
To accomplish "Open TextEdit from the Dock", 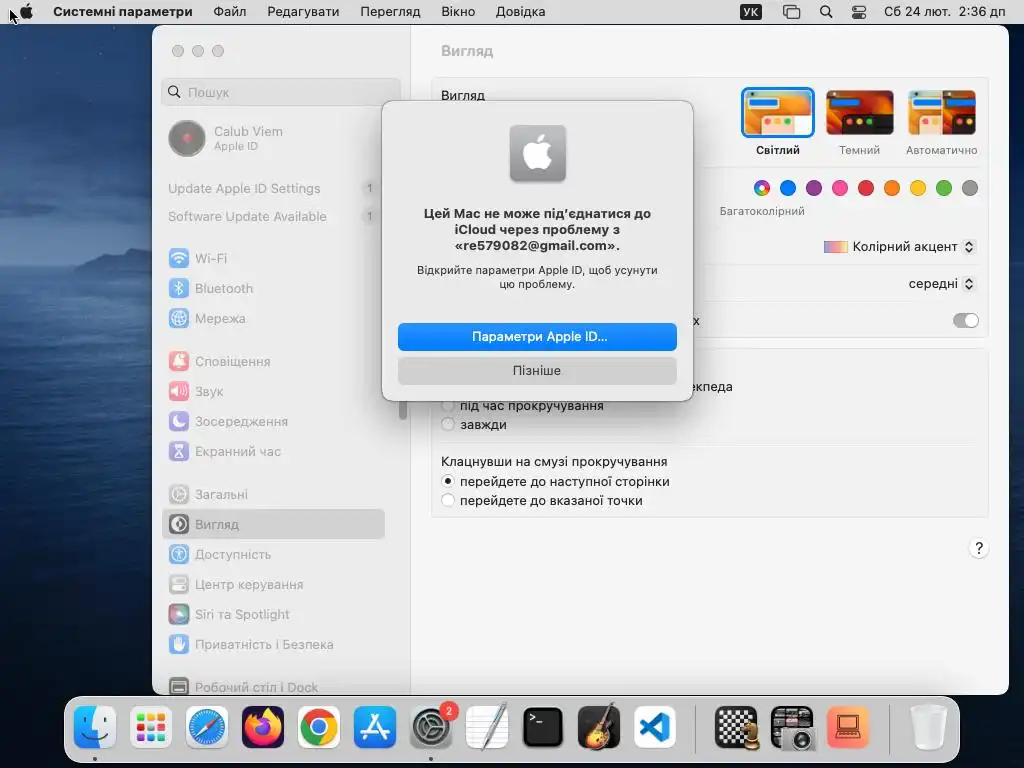I will (487, 727).
